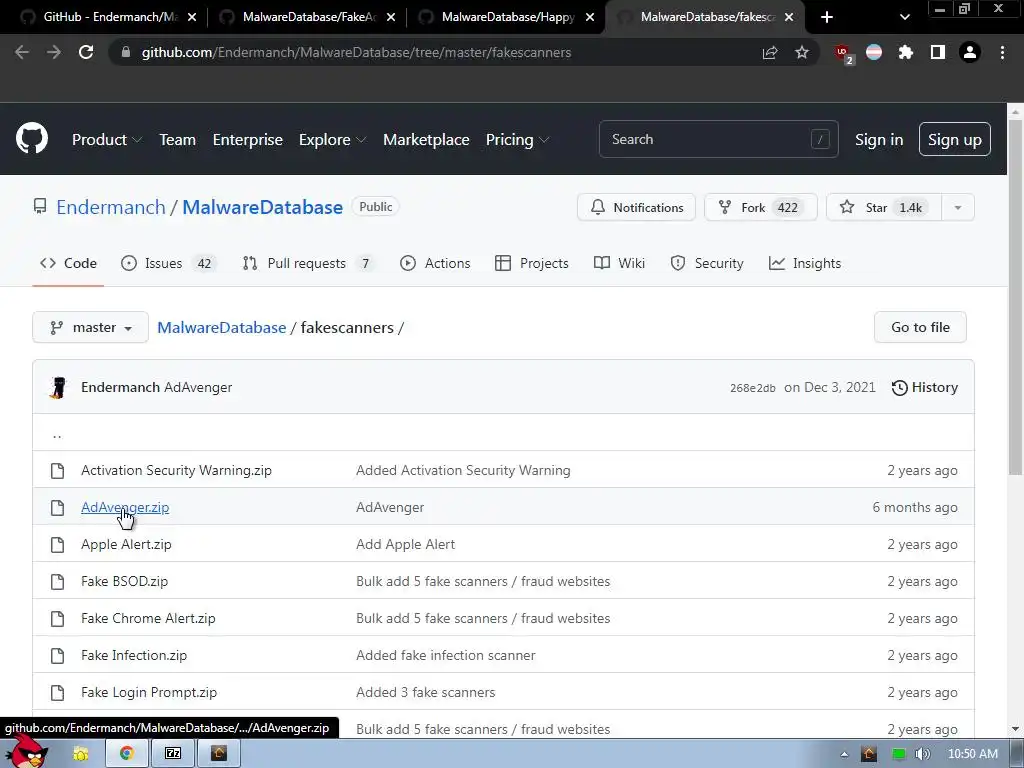The height and width of the screenshot is (768, 1024).
Task: Open the Extensions puzzle piece icon
Action: click(x=906, y=52)
